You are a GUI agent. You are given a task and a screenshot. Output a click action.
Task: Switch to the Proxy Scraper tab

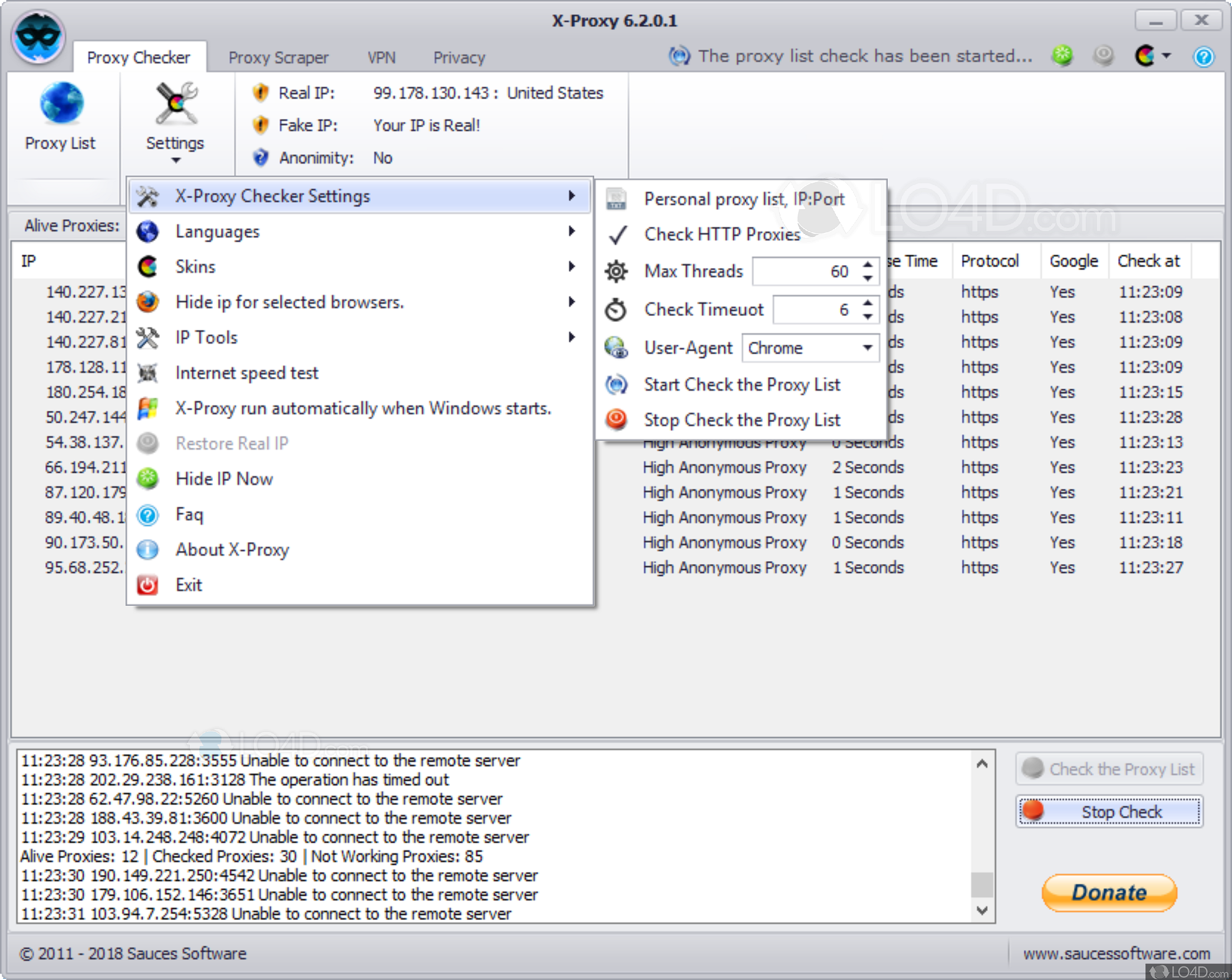[278, 57]
